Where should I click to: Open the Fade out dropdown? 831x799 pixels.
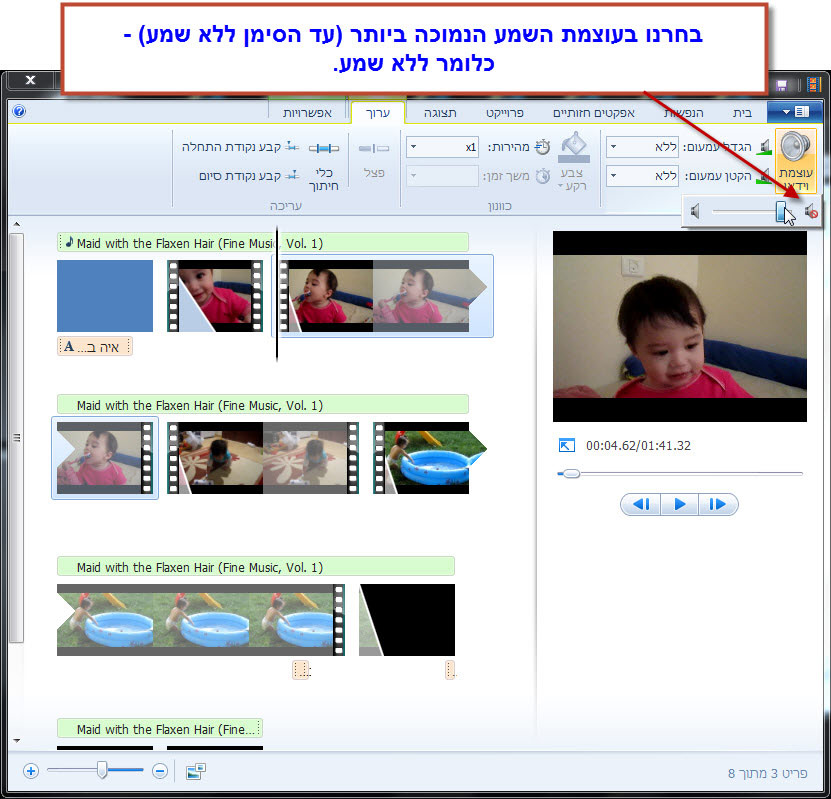tap(614, 175)
